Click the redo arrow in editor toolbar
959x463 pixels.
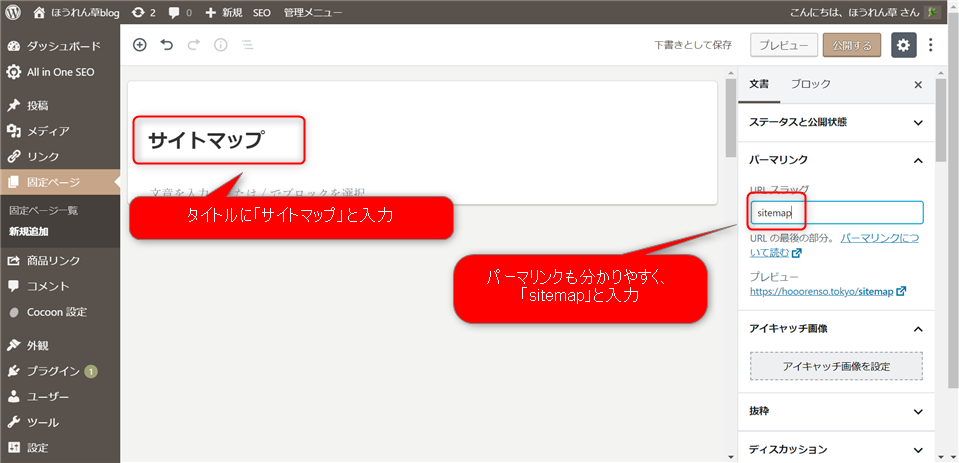194,45
